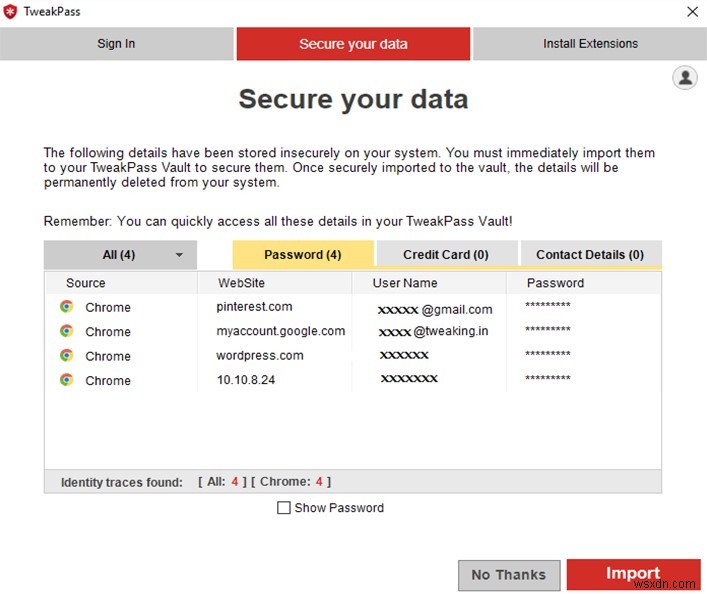Enable the Show Password checkbox

coord(284,508)
